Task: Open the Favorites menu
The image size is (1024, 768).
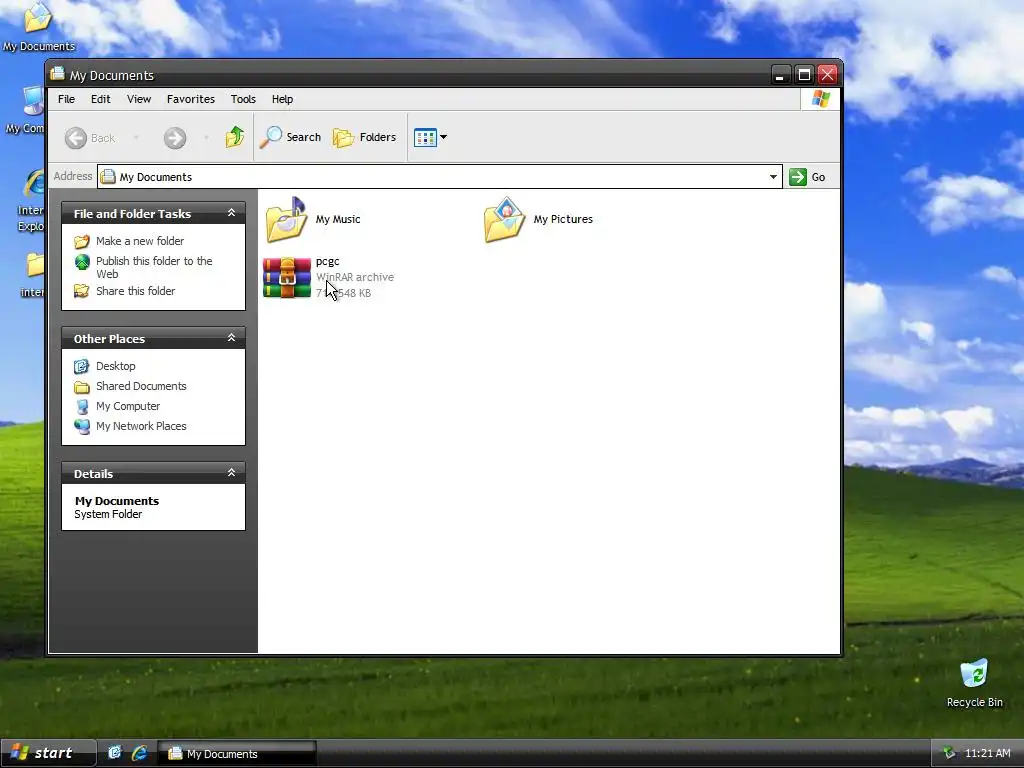Action: point(191,99)
